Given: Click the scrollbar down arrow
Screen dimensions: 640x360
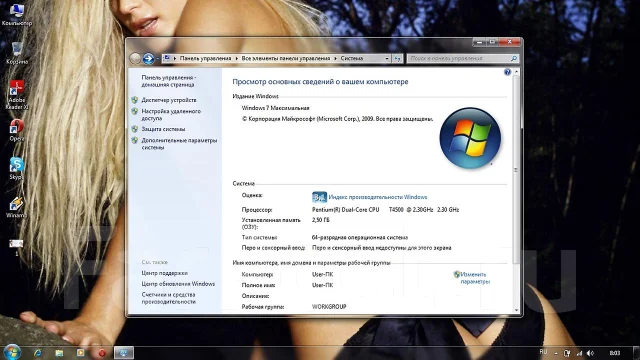Looking at the screenshot, I should (516, 310).
